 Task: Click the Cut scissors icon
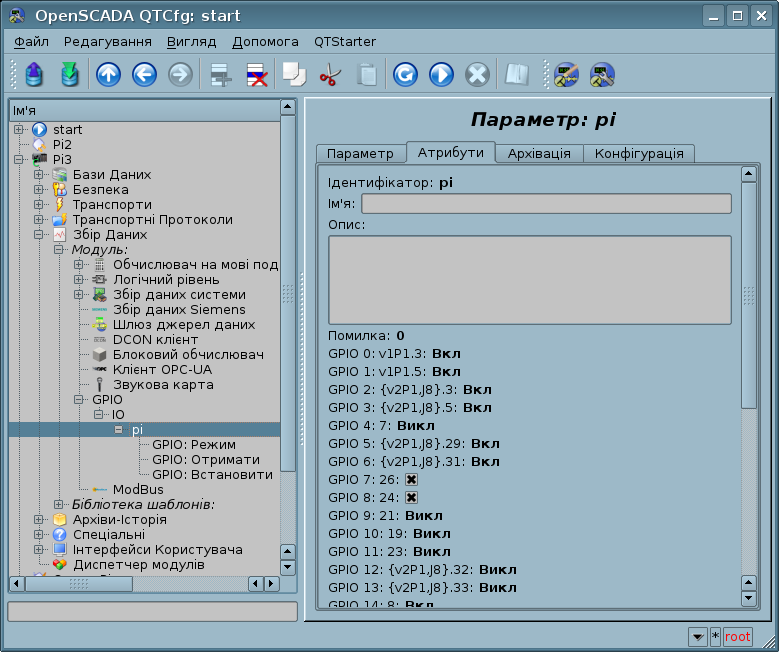[x=329, y=75]
